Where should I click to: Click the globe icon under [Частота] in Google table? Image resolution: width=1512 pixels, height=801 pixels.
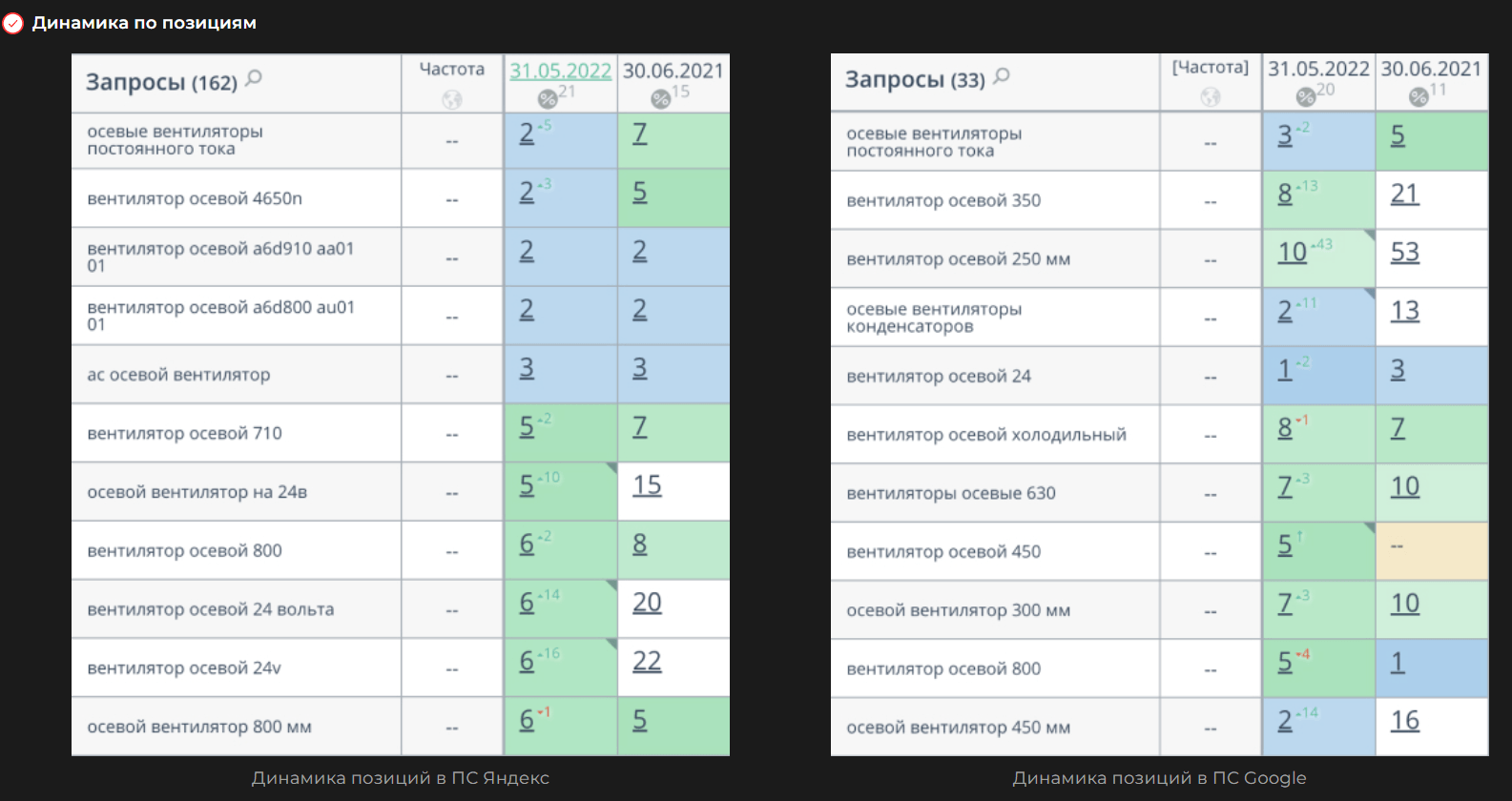click(1211, 96)
